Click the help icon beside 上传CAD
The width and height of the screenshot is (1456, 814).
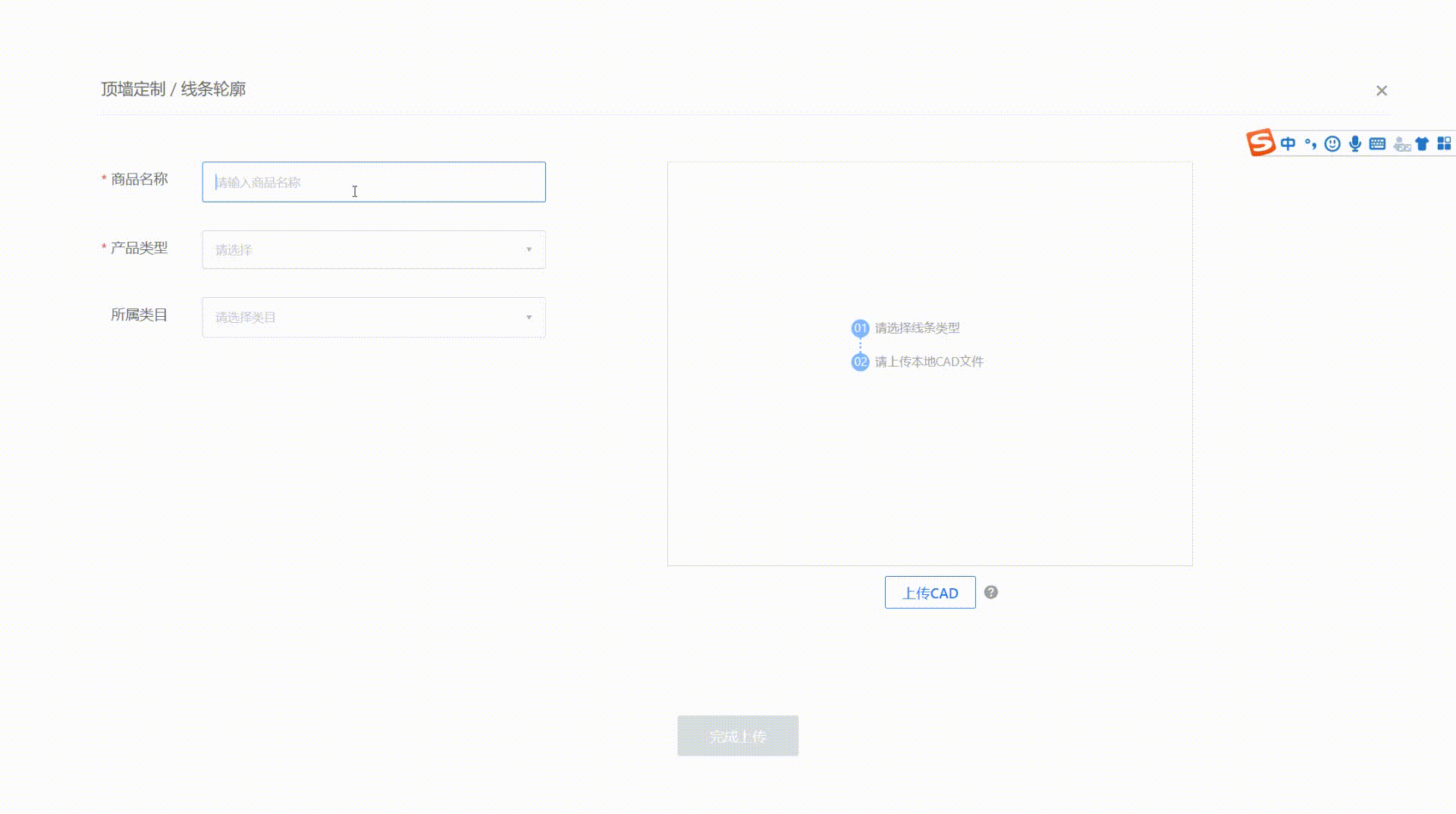pos(990,593)
